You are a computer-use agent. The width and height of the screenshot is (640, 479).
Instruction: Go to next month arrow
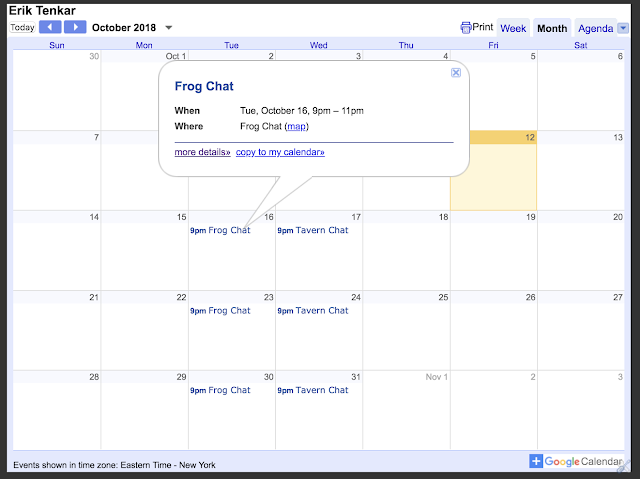click(x=75, y=27)
